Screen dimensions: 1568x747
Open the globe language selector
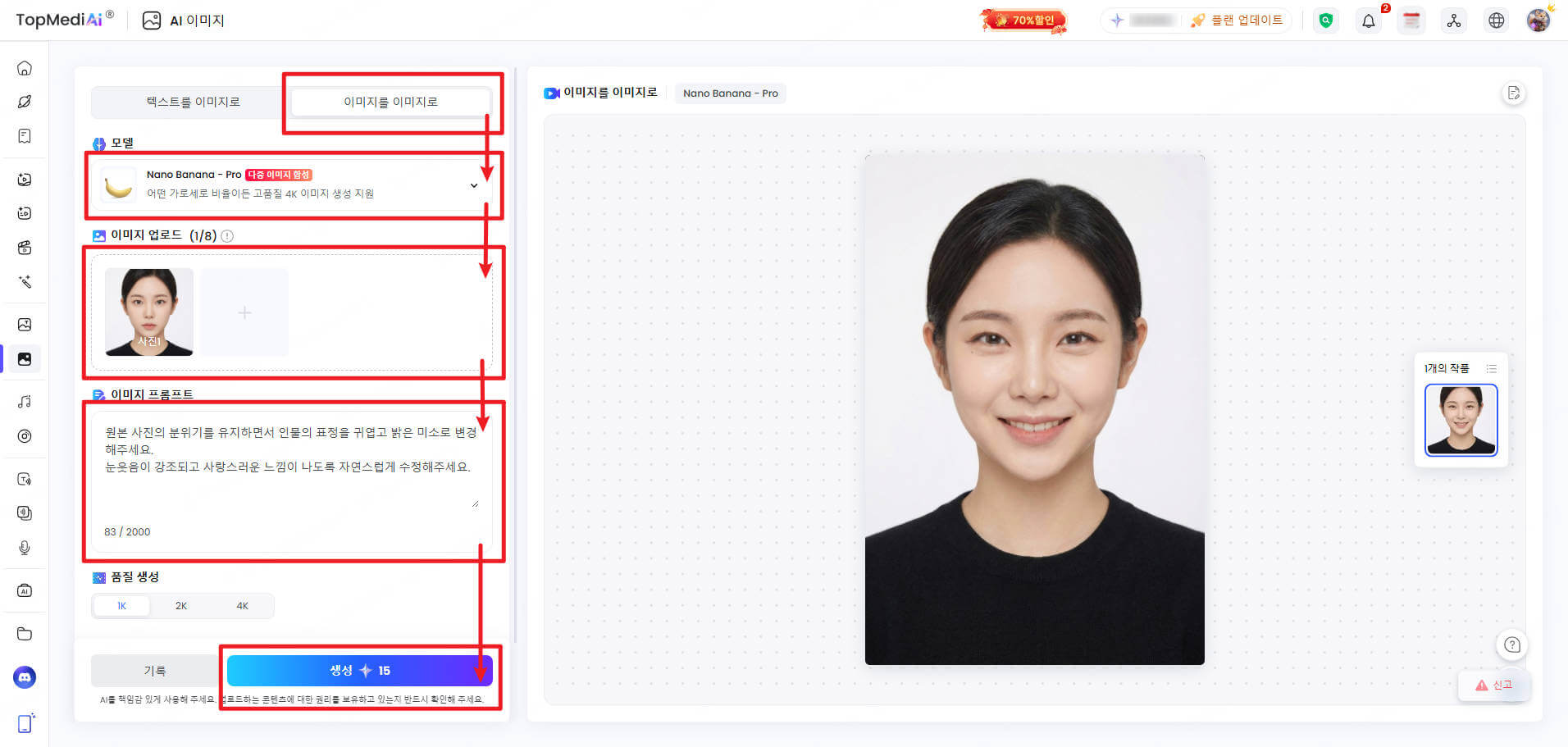[x=1497, y=20]
